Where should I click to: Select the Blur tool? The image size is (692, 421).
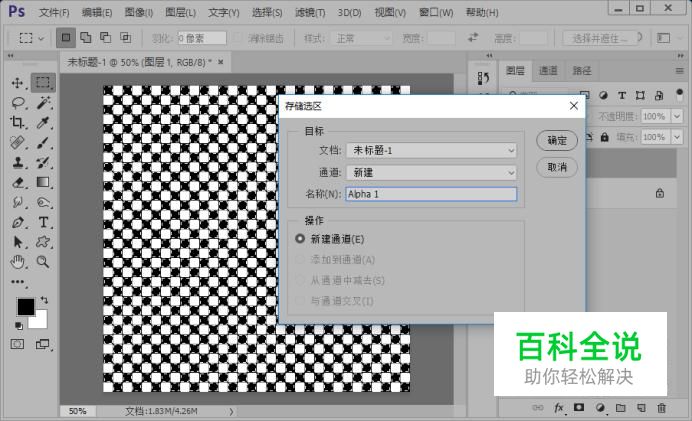tap(18, 202)
